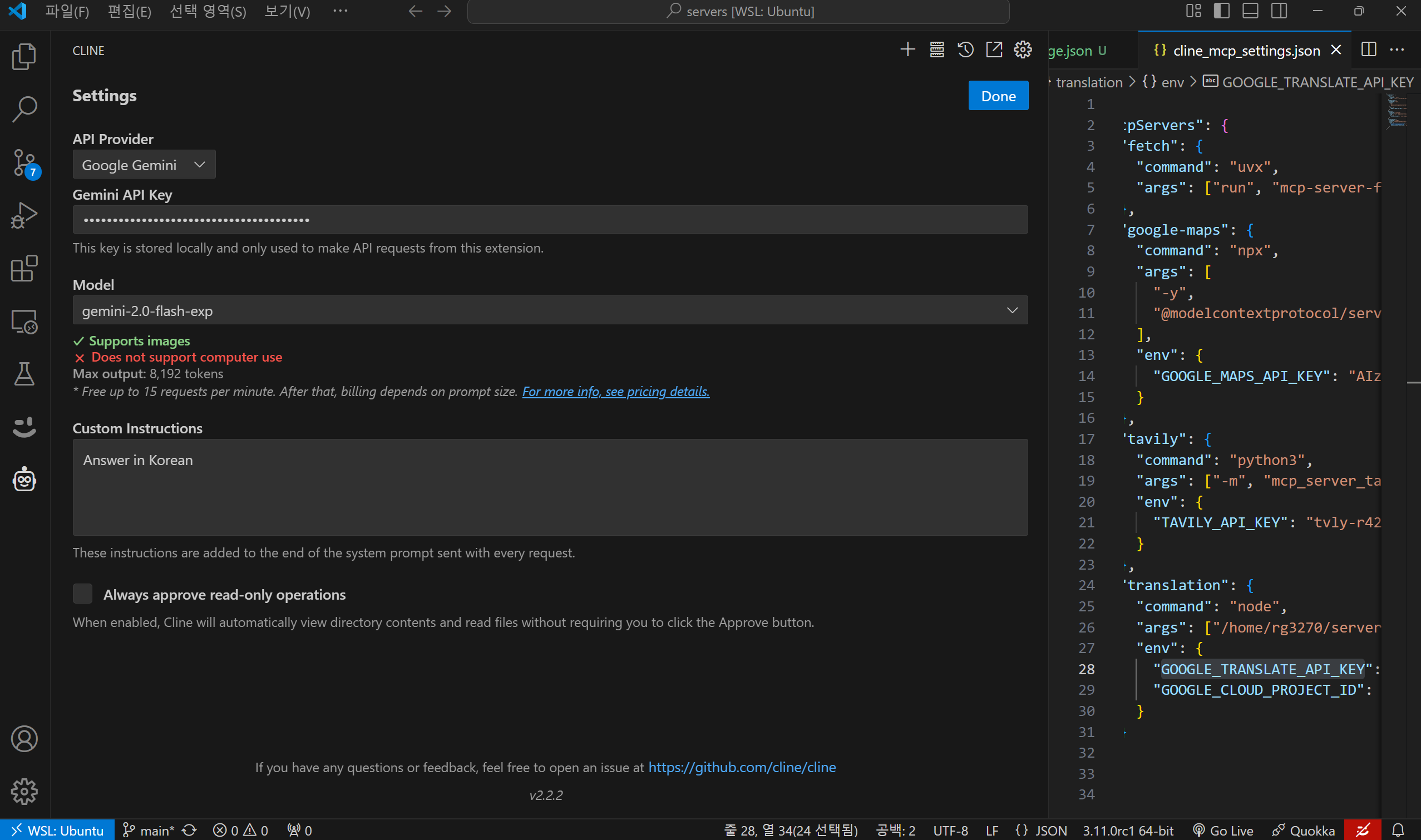Open API Provider dropdown Google Gemini
Screen dimensions: 1421x840
tap(144, 165)
